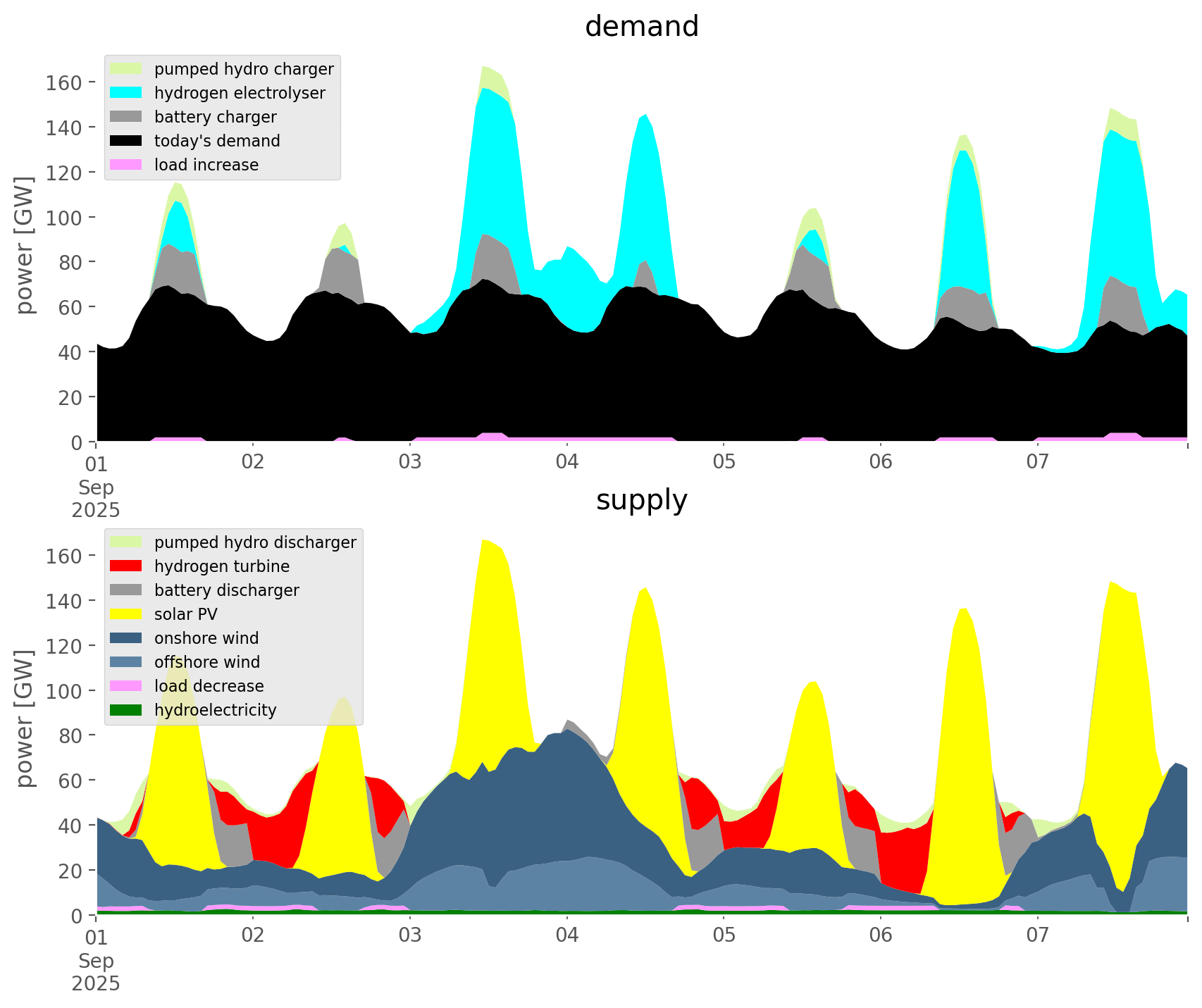Screen dimensions: 1202x1008
Task: Click the pink load increase legend swatch
Action: pyautogui.click(x=127, y=165)
